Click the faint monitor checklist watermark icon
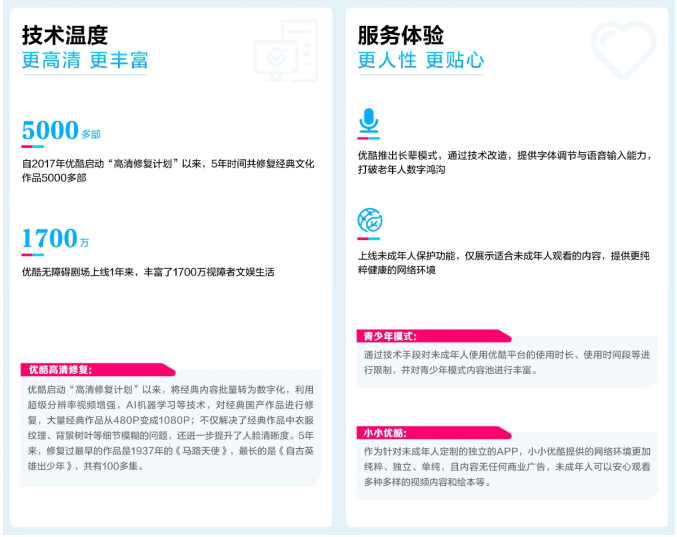The width and height of the screenshot is (677, 537). pos(285,46)
